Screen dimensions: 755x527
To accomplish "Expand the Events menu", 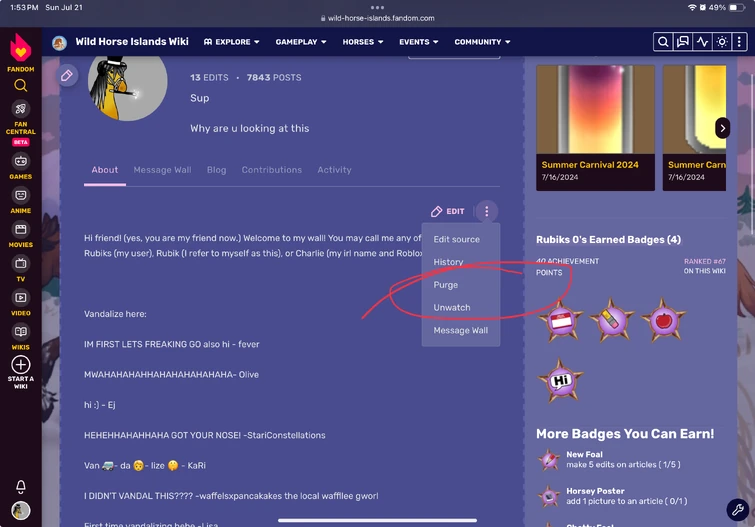I will pyautogui.click(x=418, y=42).
